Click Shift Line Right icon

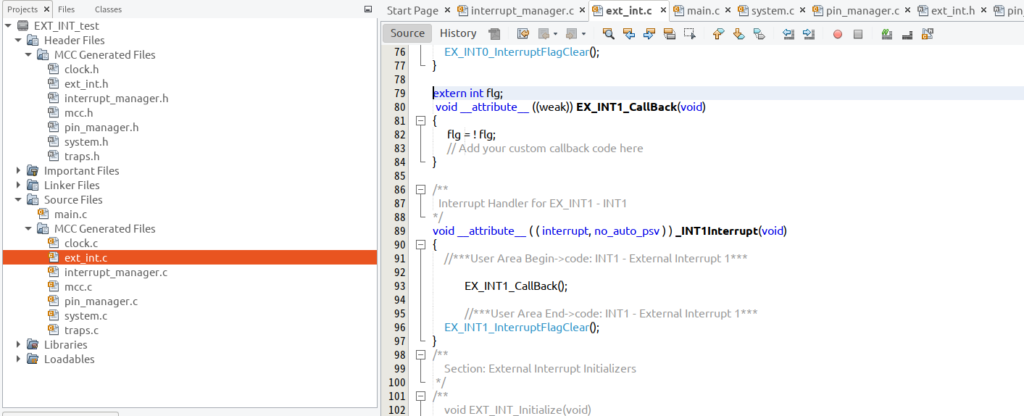point(808,33)
